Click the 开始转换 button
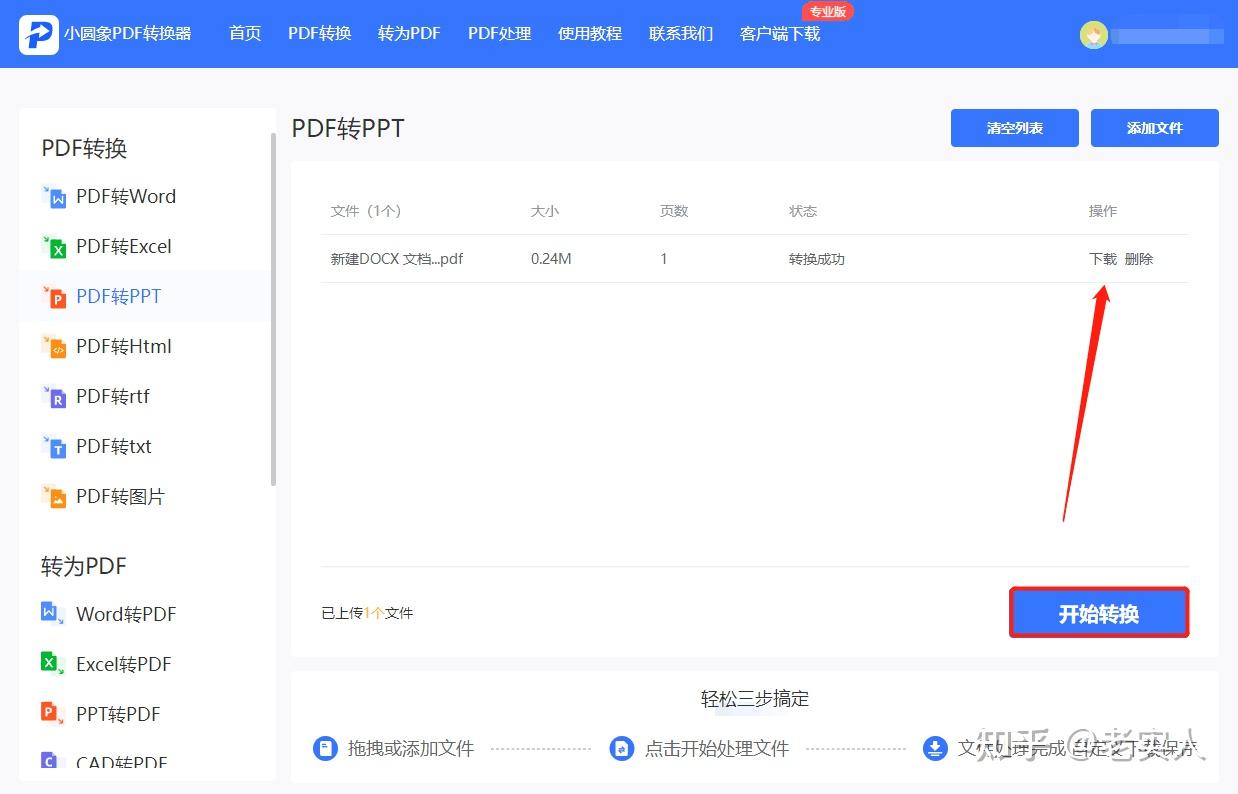 (x=1099, y=613)
